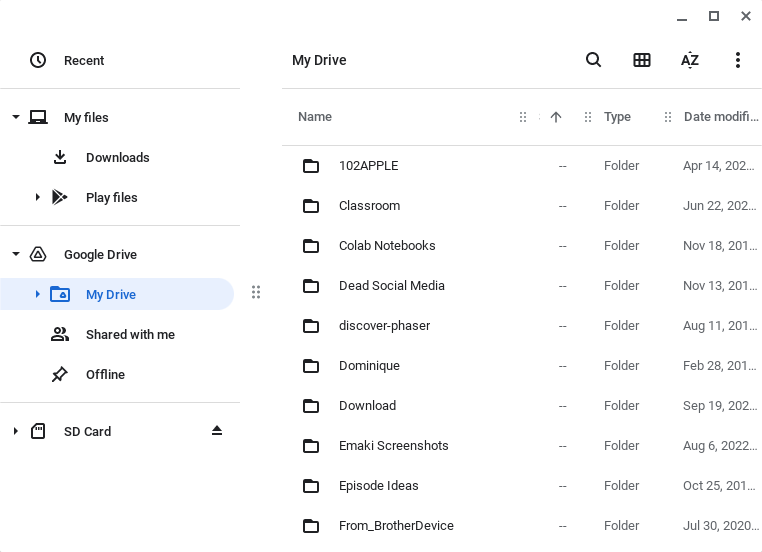This screenshot has height=552, width=762.
Task: Select the From_BrotherDevice folder name
Action: [x=396, y=525]
